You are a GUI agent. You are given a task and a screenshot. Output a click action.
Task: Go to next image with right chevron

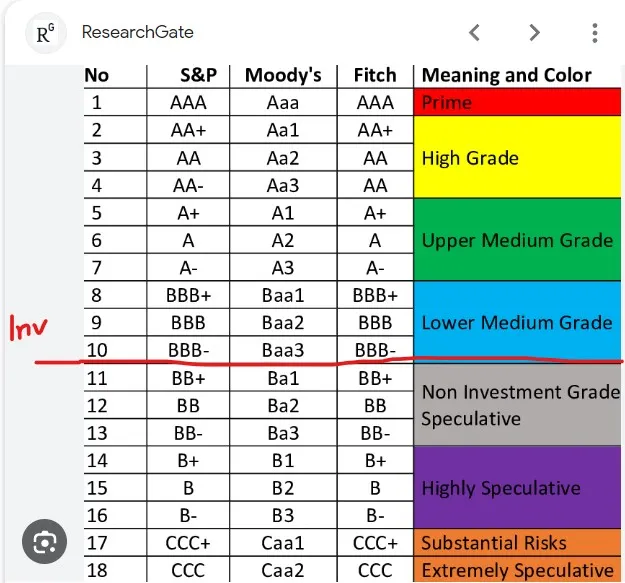point(534,33)
